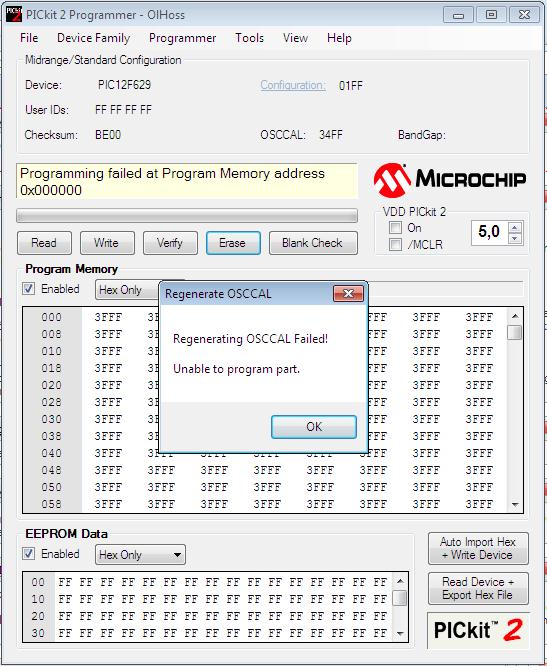Click the device name PIC12F629
Screen dimensions: 547x666
[x=124, y=85]
